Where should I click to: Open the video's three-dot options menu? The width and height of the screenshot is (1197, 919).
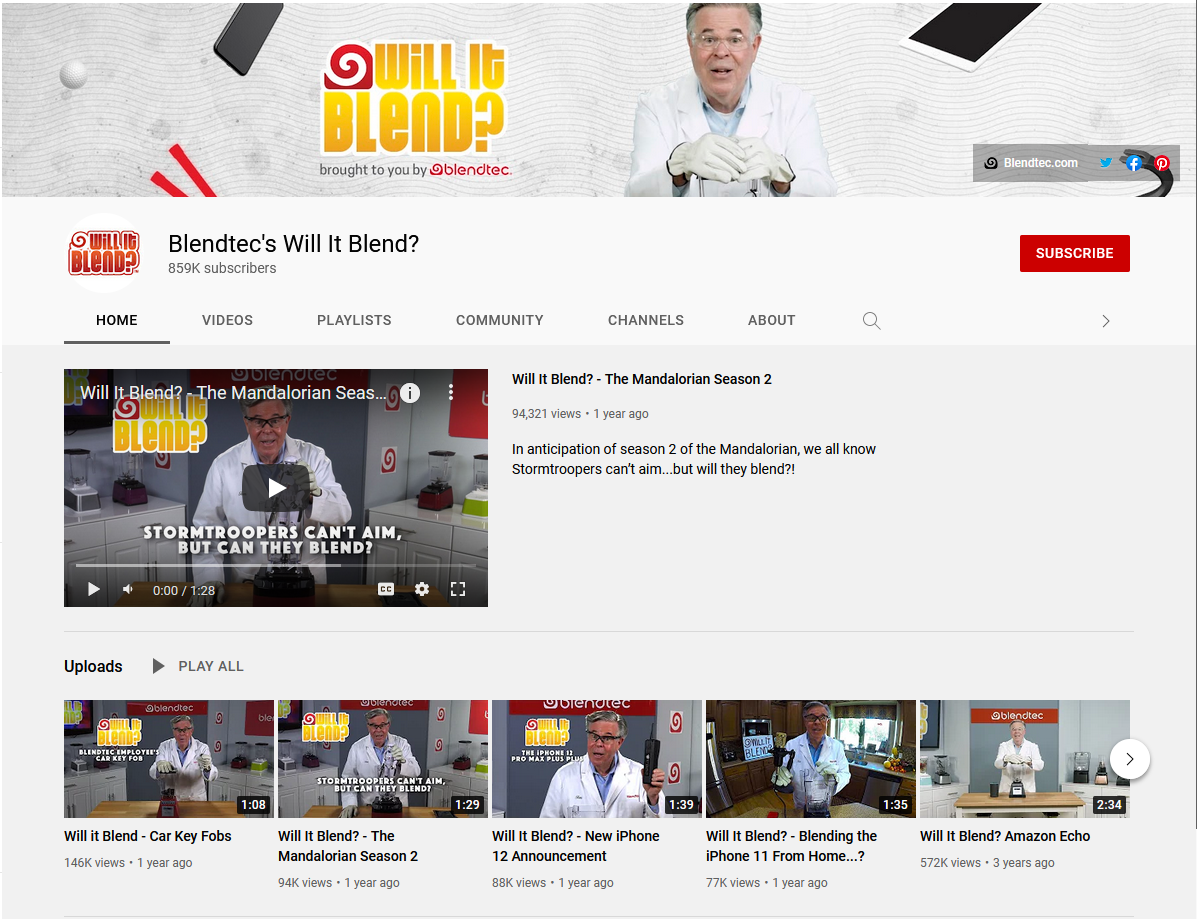point(450,393)
